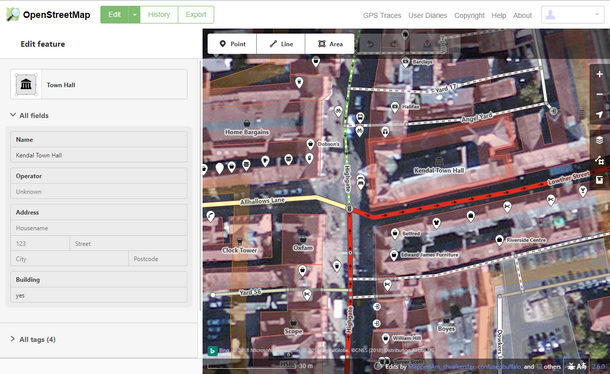Click the Clock Tower building icon
Image resolution: width=610 pixels, height=374 pixels.
(x=240, y=241)
